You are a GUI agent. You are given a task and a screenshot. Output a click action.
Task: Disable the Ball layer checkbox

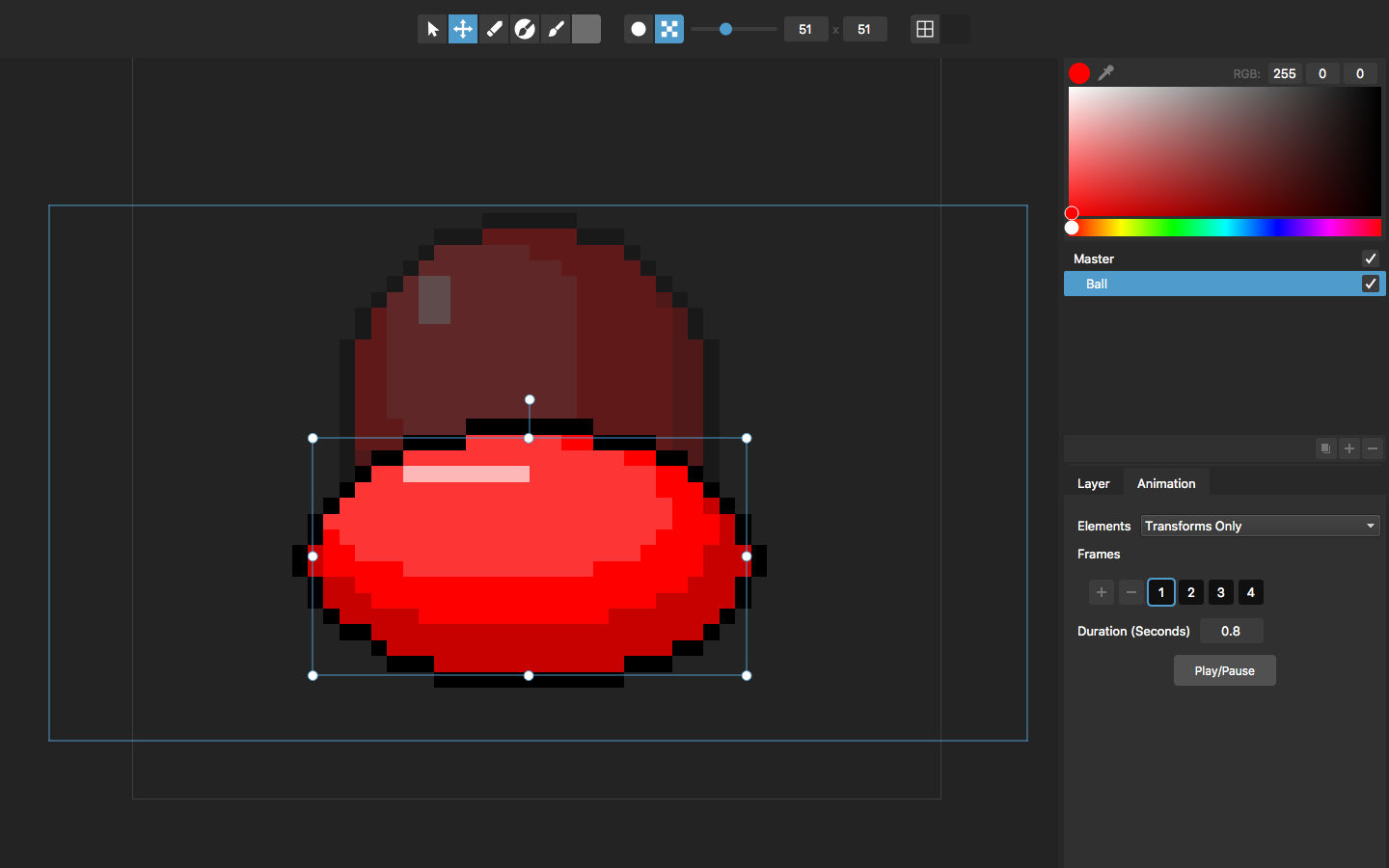[x=1371, y=284]
